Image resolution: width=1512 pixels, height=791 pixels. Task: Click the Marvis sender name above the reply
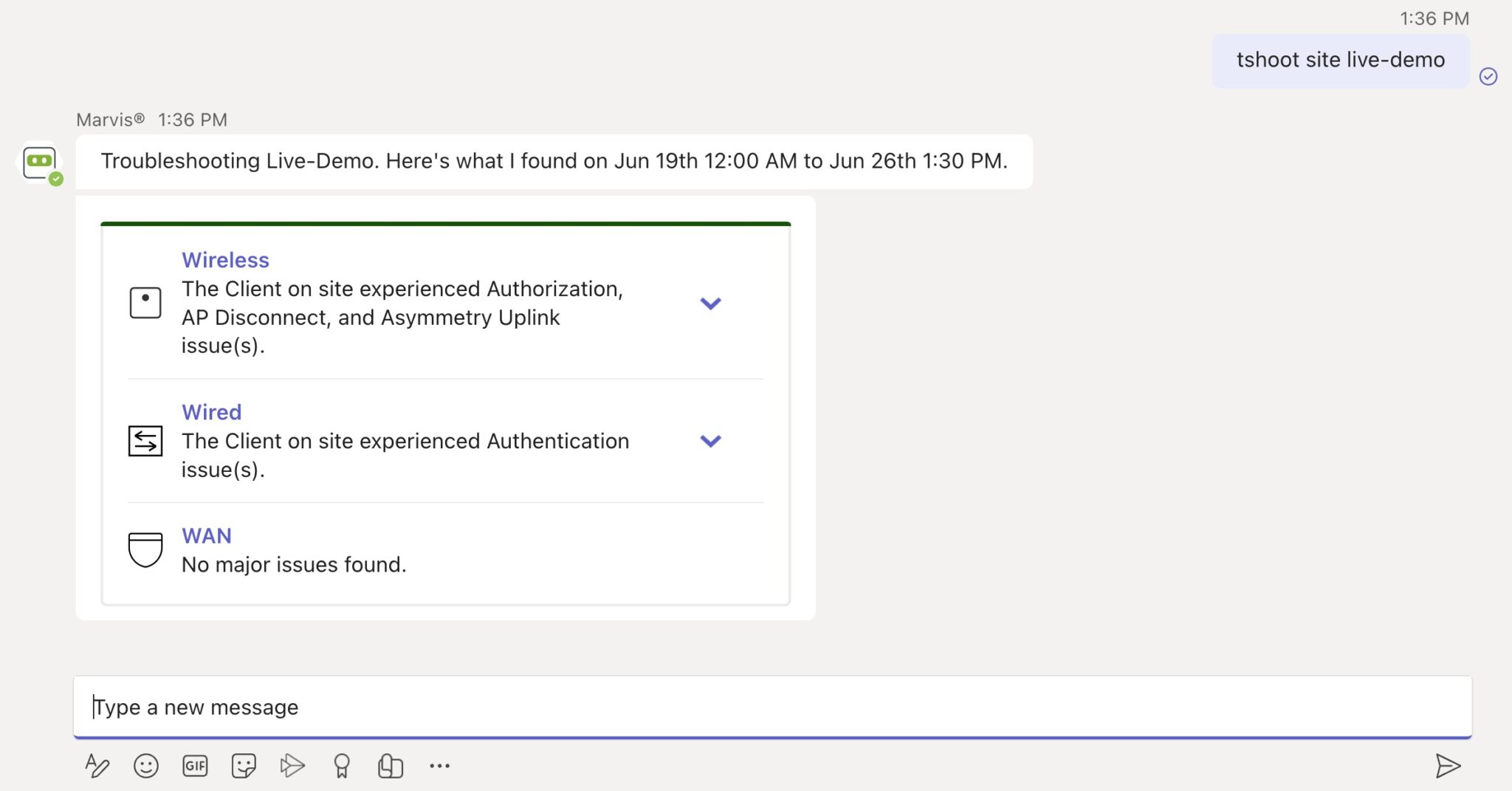111,119
